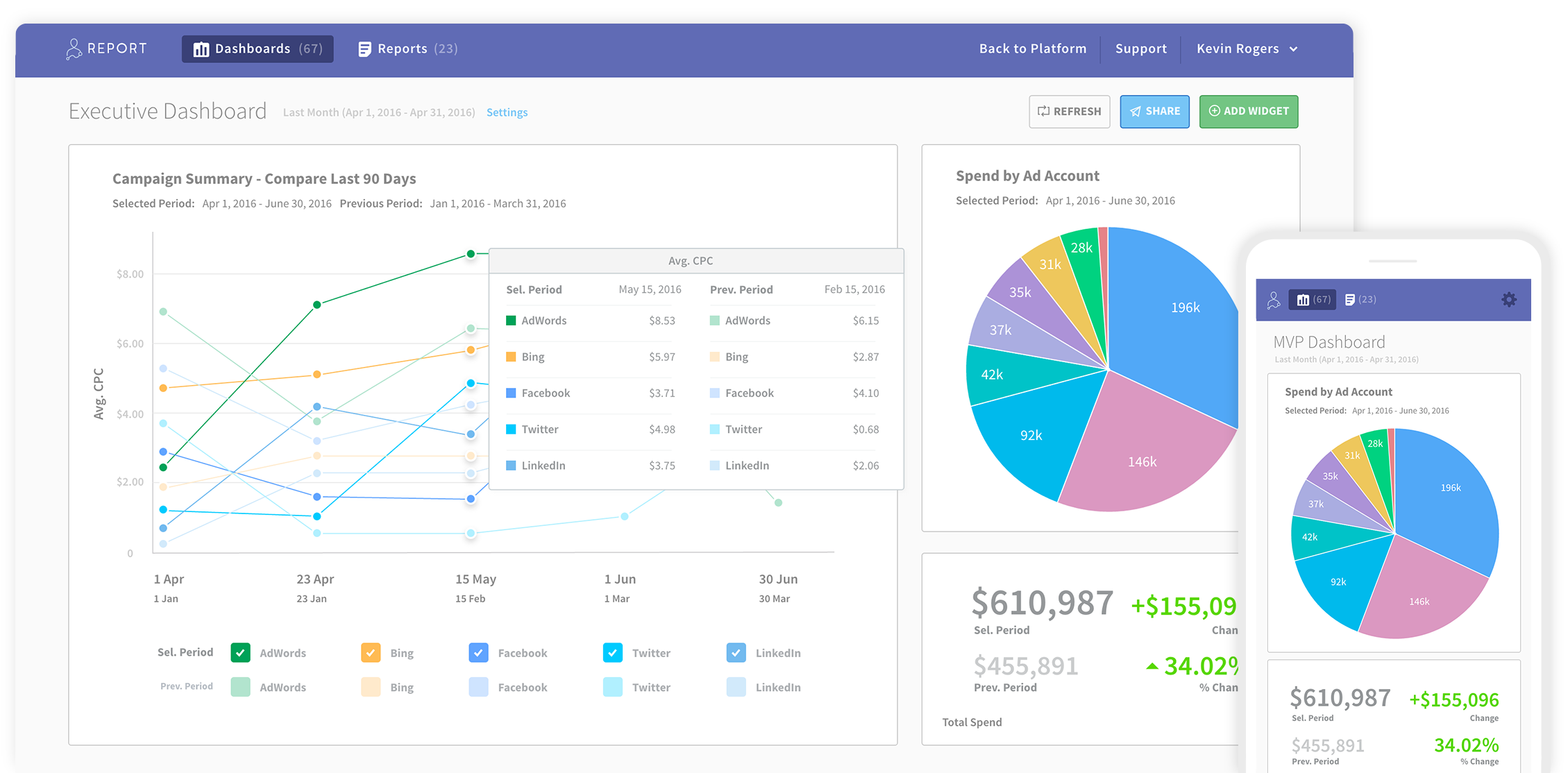Tap the mobile user logo icon
The image size is (1568, 773).
coord(1273,300)
